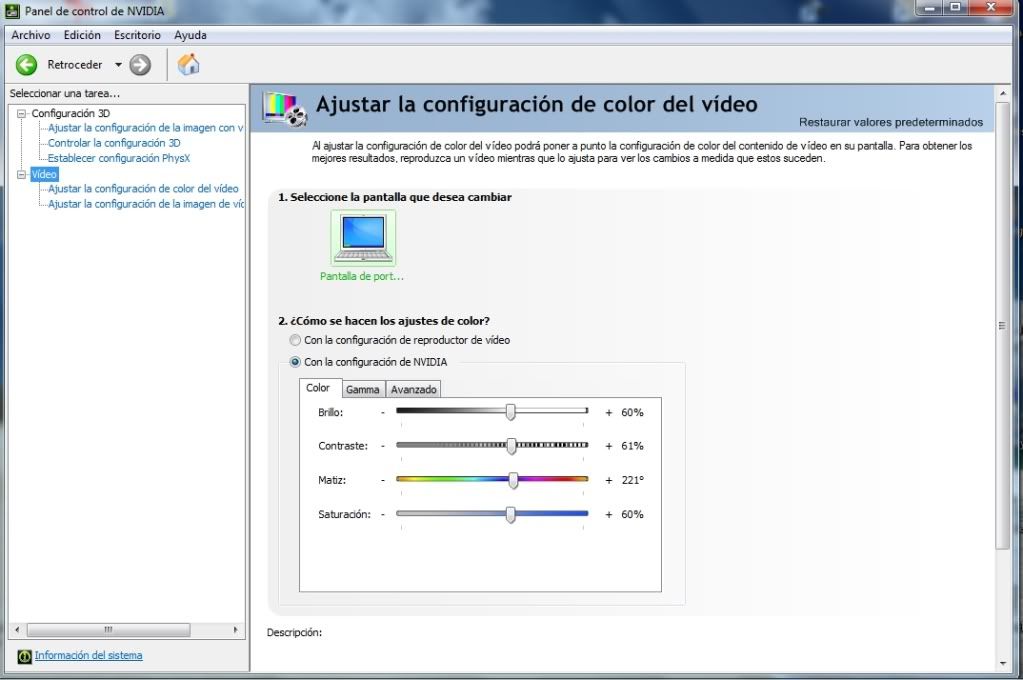Switch to the Avanzado tab
The image size is (1023, 680).
tap(414, 390)
